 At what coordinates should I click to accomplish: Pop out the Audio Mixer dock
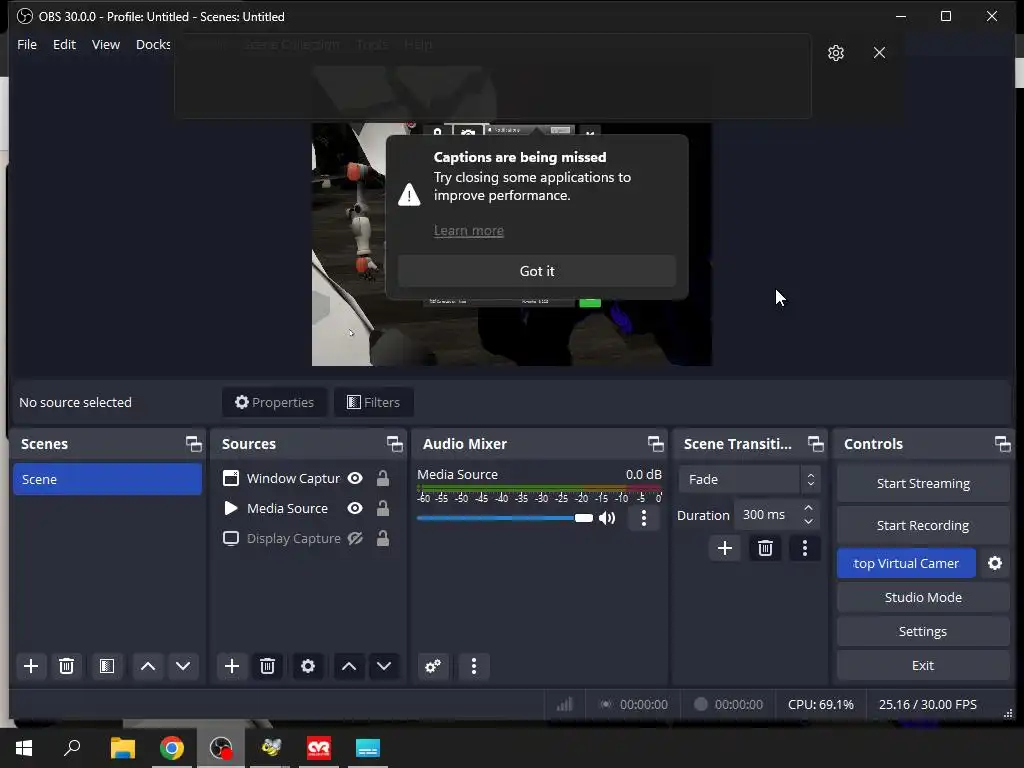656,444
